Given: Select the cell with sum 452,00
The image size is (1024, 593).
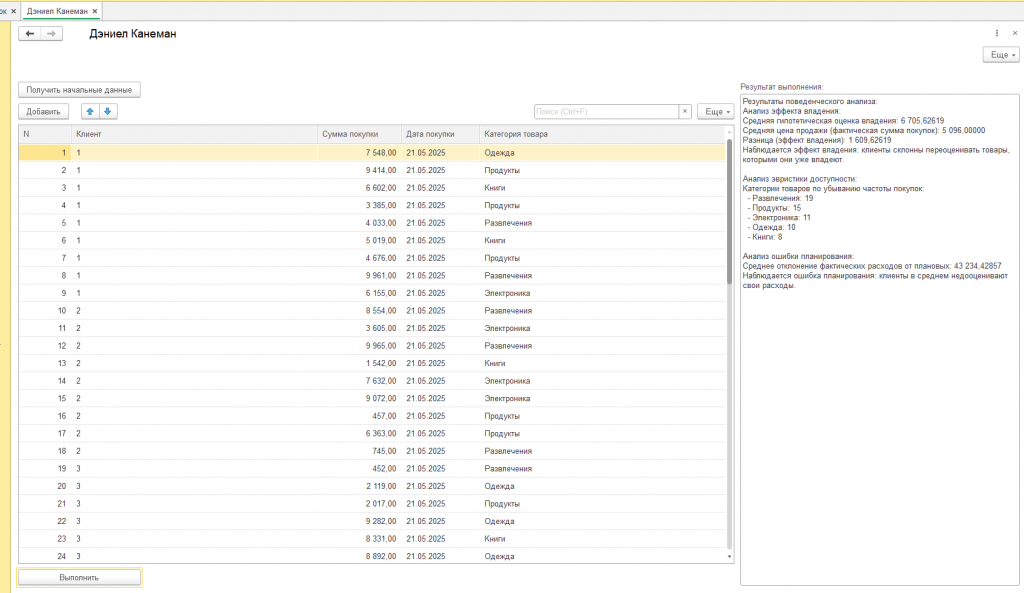Looking at the screenshot, I should [x=359, y=469].
